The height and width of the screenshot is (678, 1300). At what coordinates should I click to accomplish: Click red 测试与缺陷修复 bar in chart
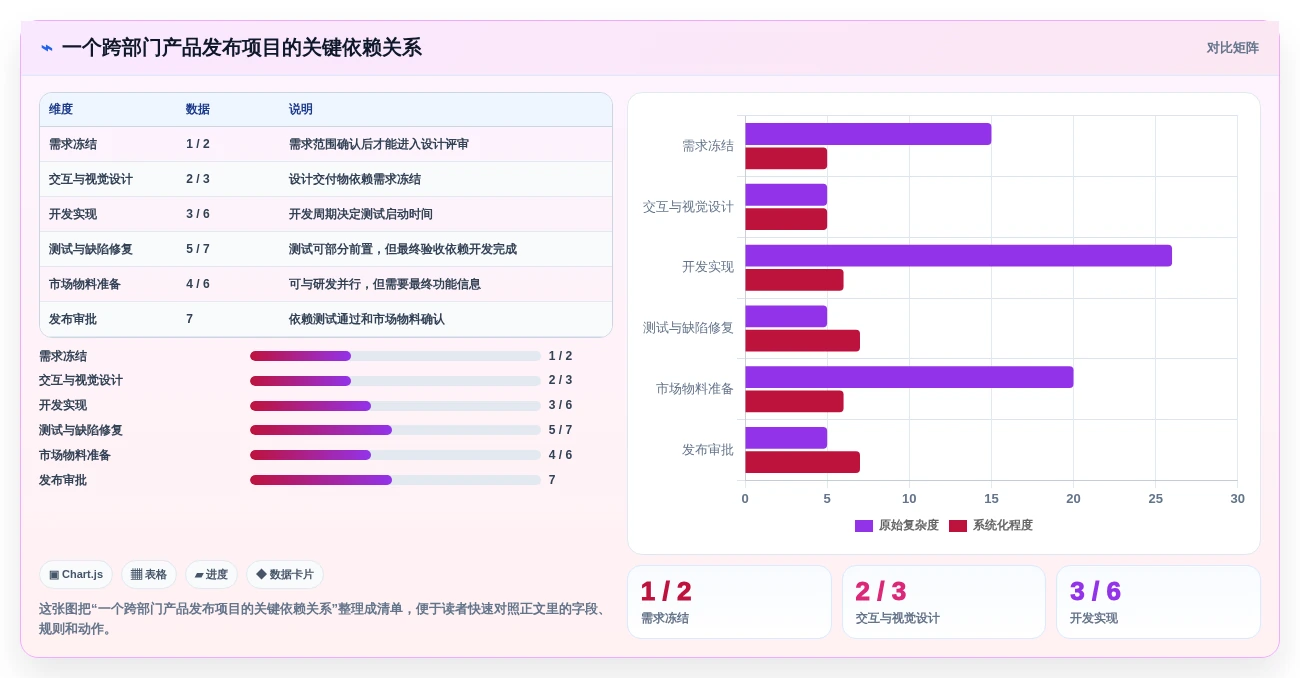point(802,341)
